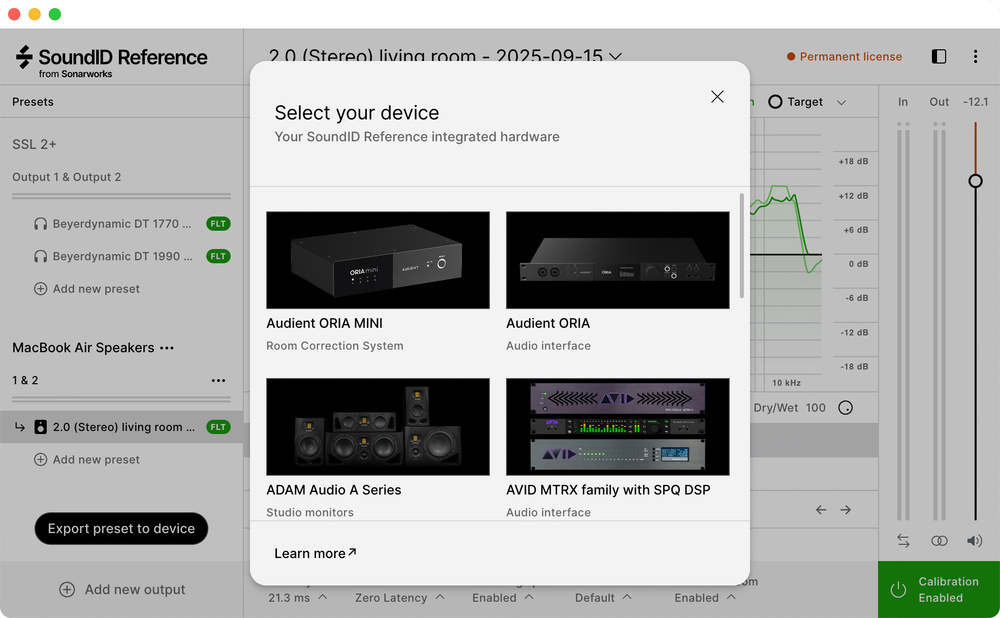
Task: Toggle the Enabled setting next to Default
Action: (x=705, y=597)
